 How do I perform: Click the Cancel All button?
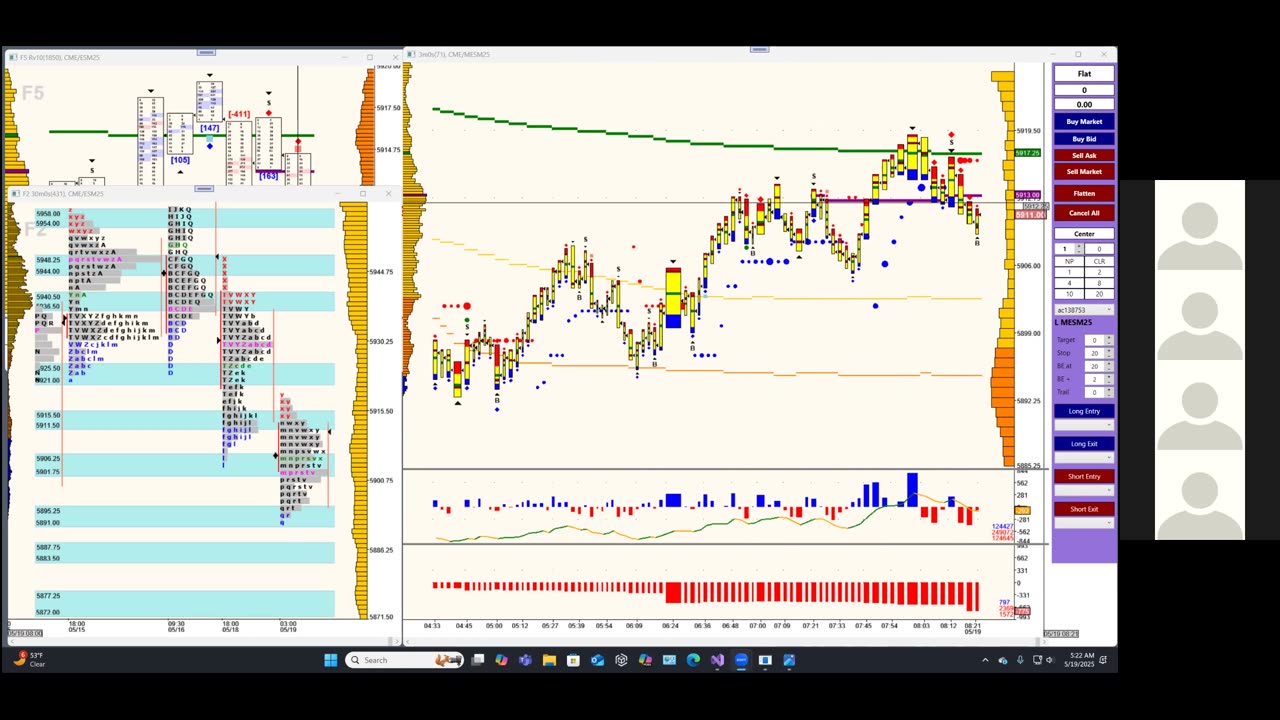tap(1084, 213)
